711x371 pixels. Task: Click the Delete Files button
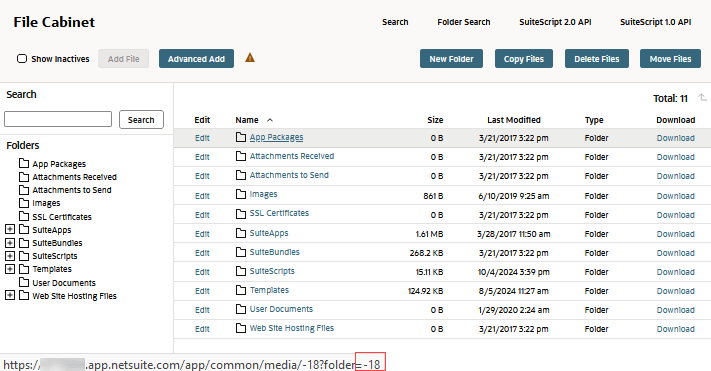597,59
